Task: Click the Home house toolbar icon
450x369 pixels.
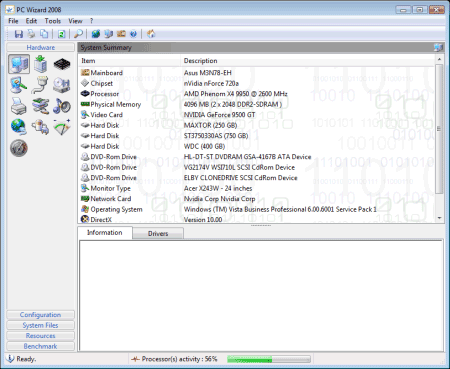Action: (151, 34)
